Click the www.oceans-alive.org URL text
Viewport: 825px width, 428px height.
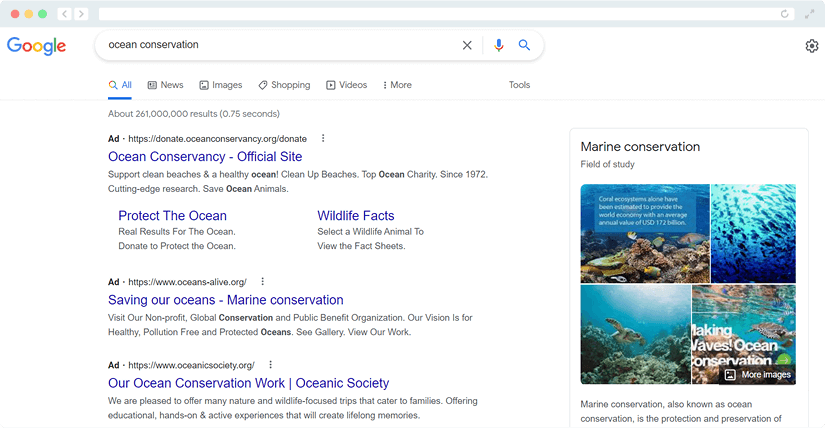point(187,282)
